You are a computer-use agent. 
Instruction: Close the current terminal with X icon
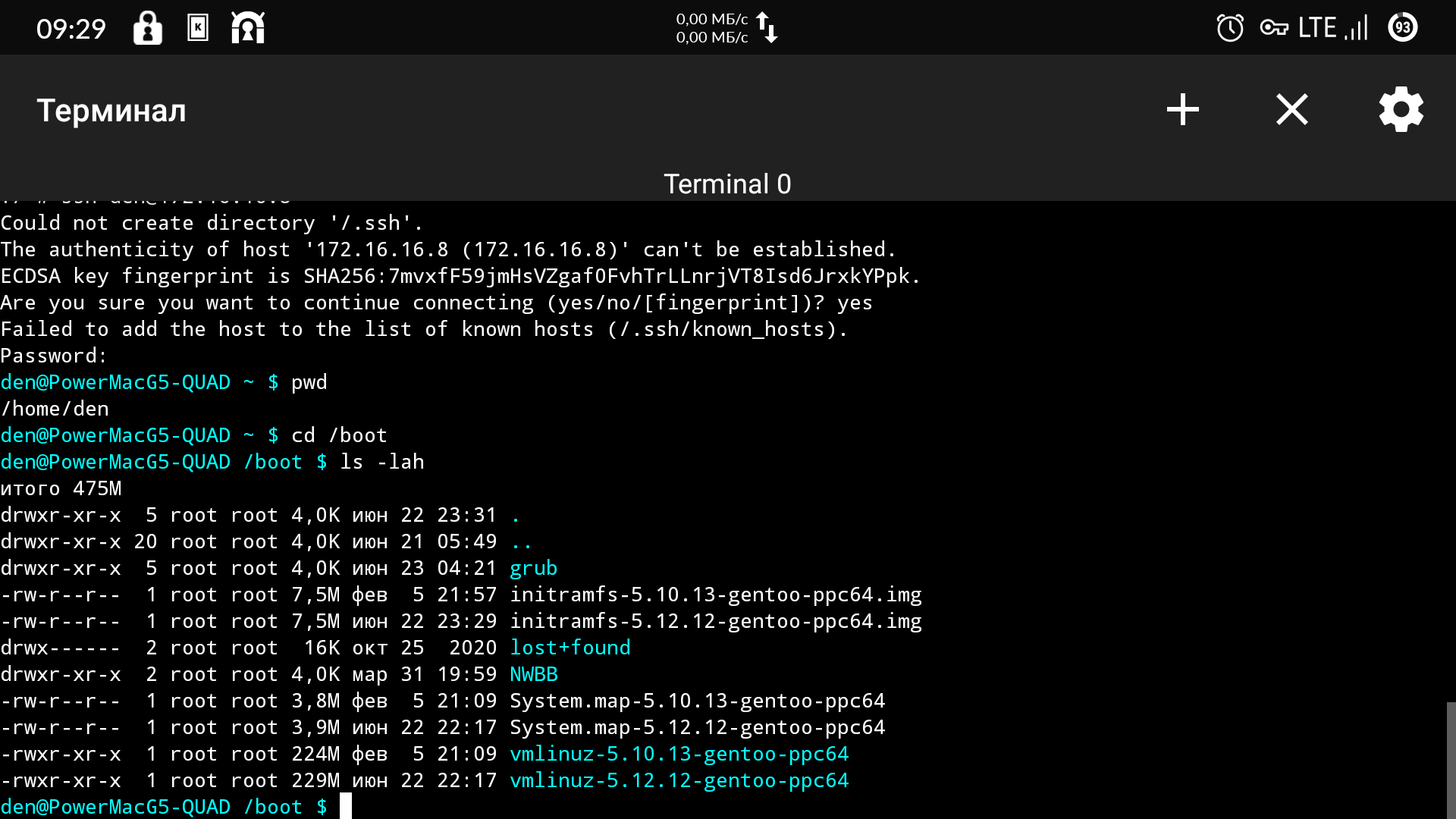[x=1291, y=110]
